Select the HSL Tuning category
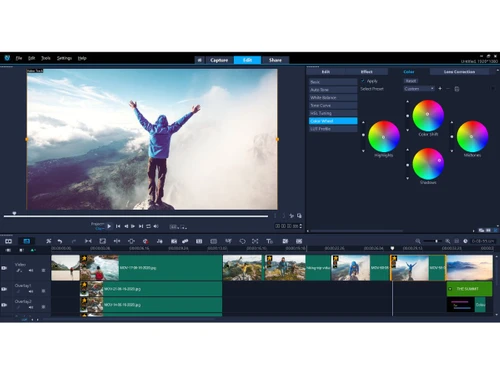This screenshot has width=500, height=375. coord(333,113)
